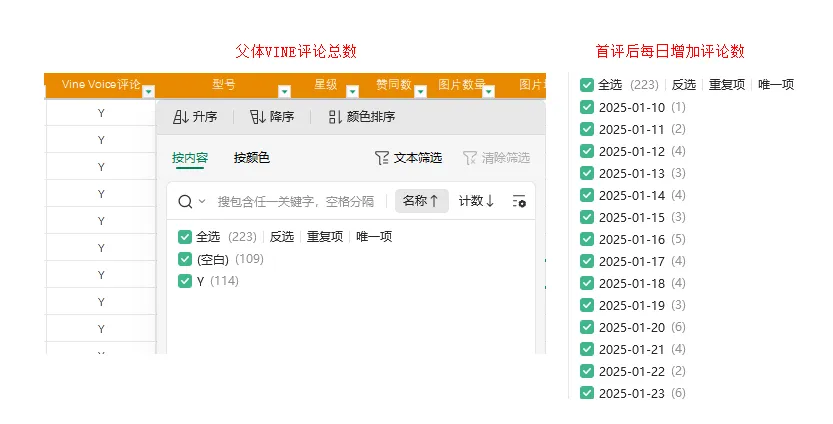Open 文本筛选 text filter
Screen dimensions: 833x424
point(409,158)
